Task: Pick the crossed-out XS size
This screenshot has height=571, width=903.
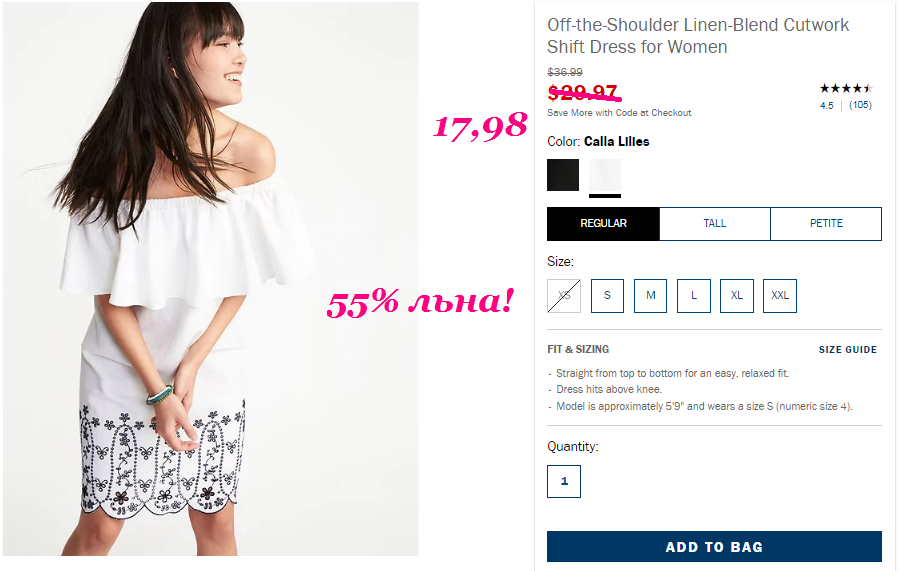Action: (564, 296)
